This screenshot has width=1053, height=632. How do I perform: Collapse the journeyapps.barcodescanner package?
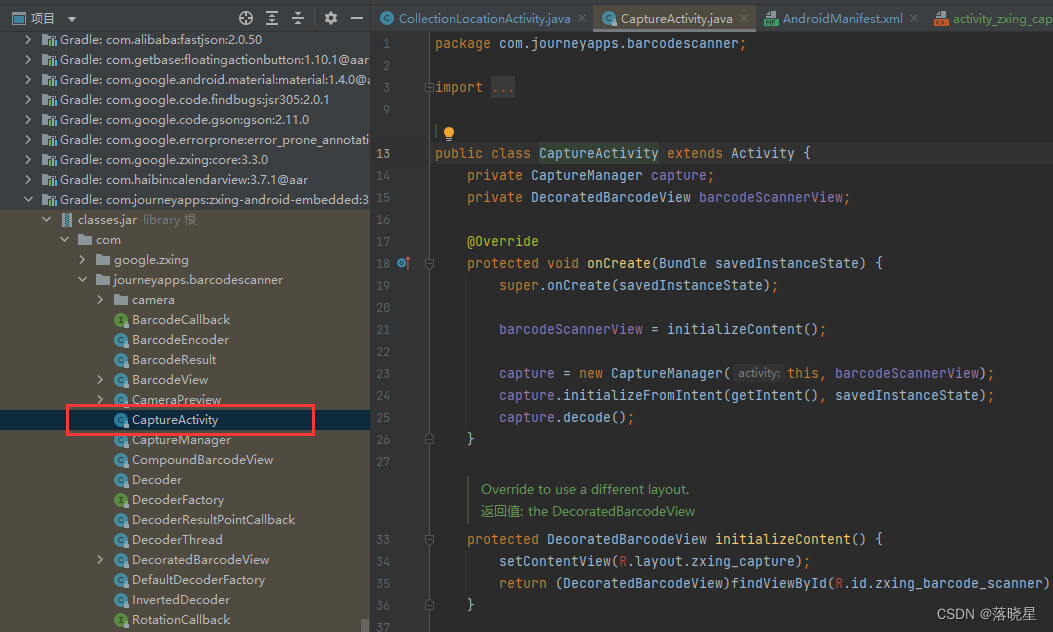pos(82,279)
